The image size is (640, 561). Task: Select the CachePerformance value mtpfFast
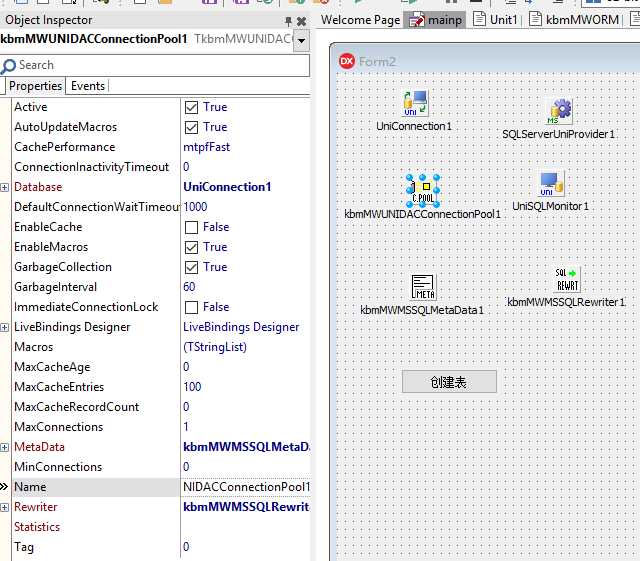pyautogui.click(x=207, y=147)
